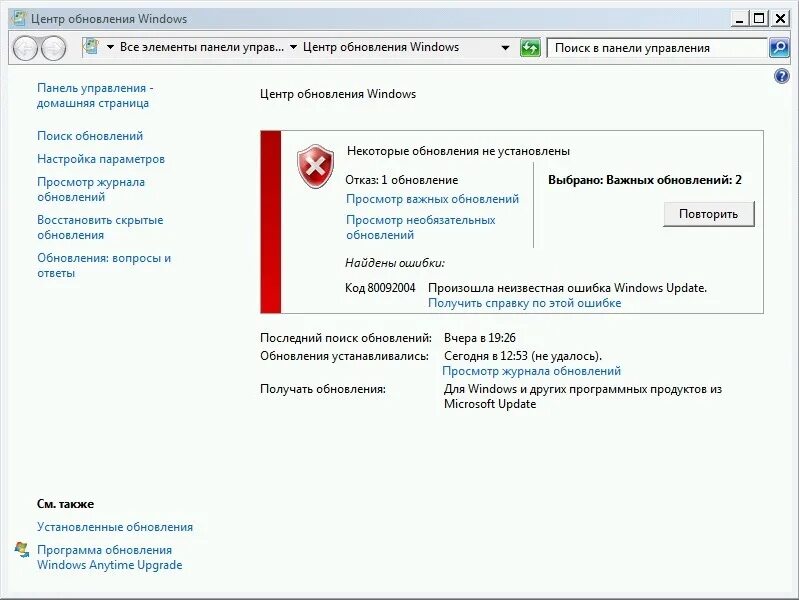
Task: Open 'Получить справку по этой ошибке' link
Action: [524, 303]
